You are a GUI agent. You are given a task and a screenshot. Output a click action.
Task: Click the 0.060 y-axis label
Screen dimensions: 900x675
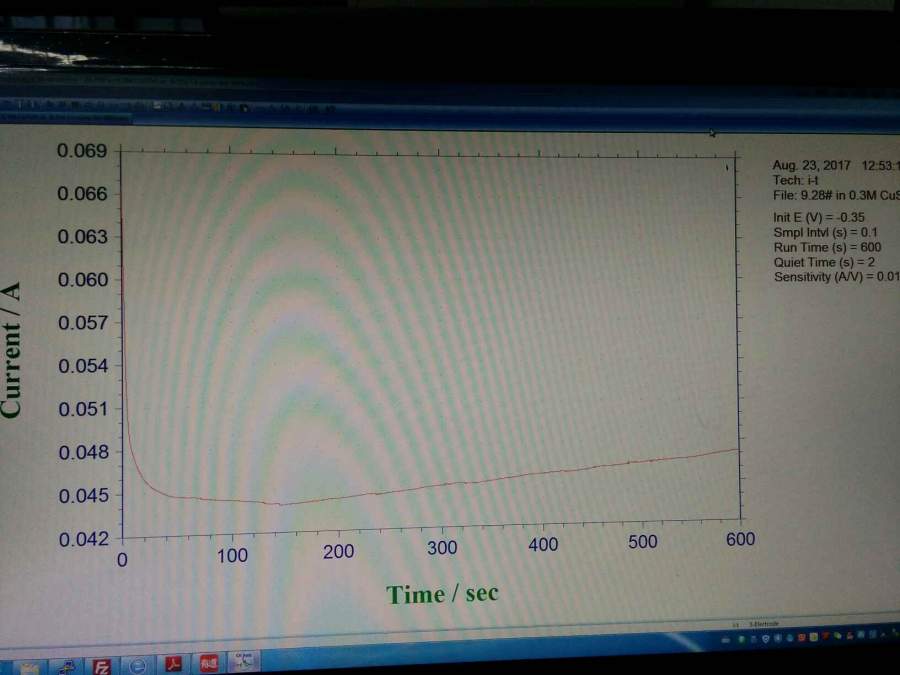[83, 280]
